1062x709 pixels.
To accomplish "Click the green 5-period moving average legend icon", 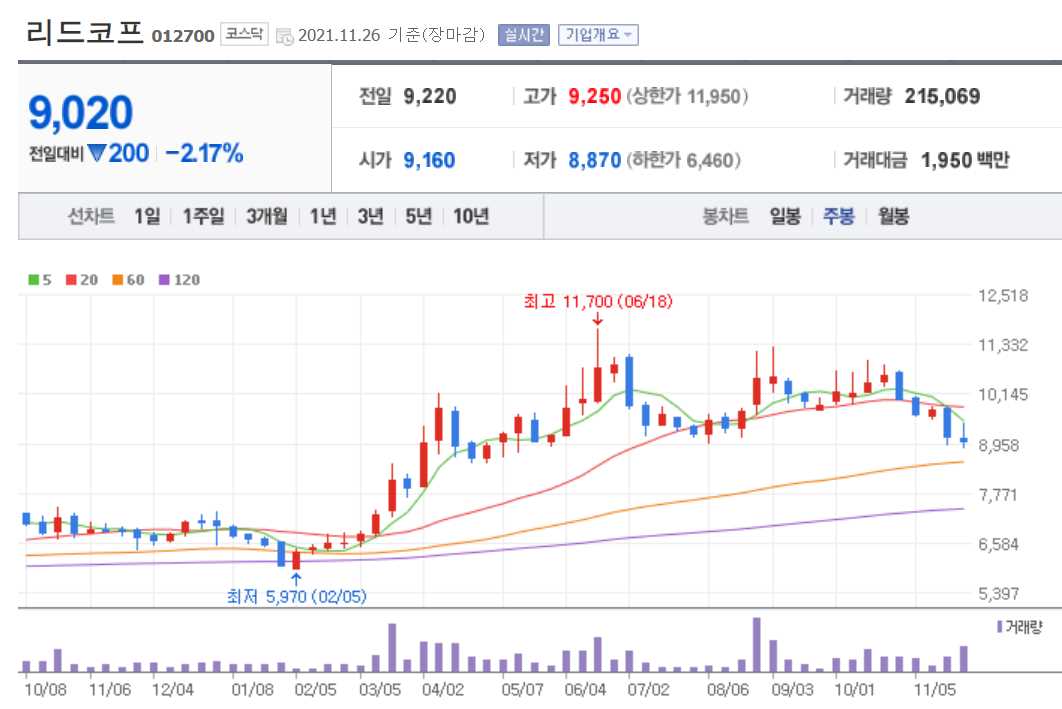I will point(34,281).
